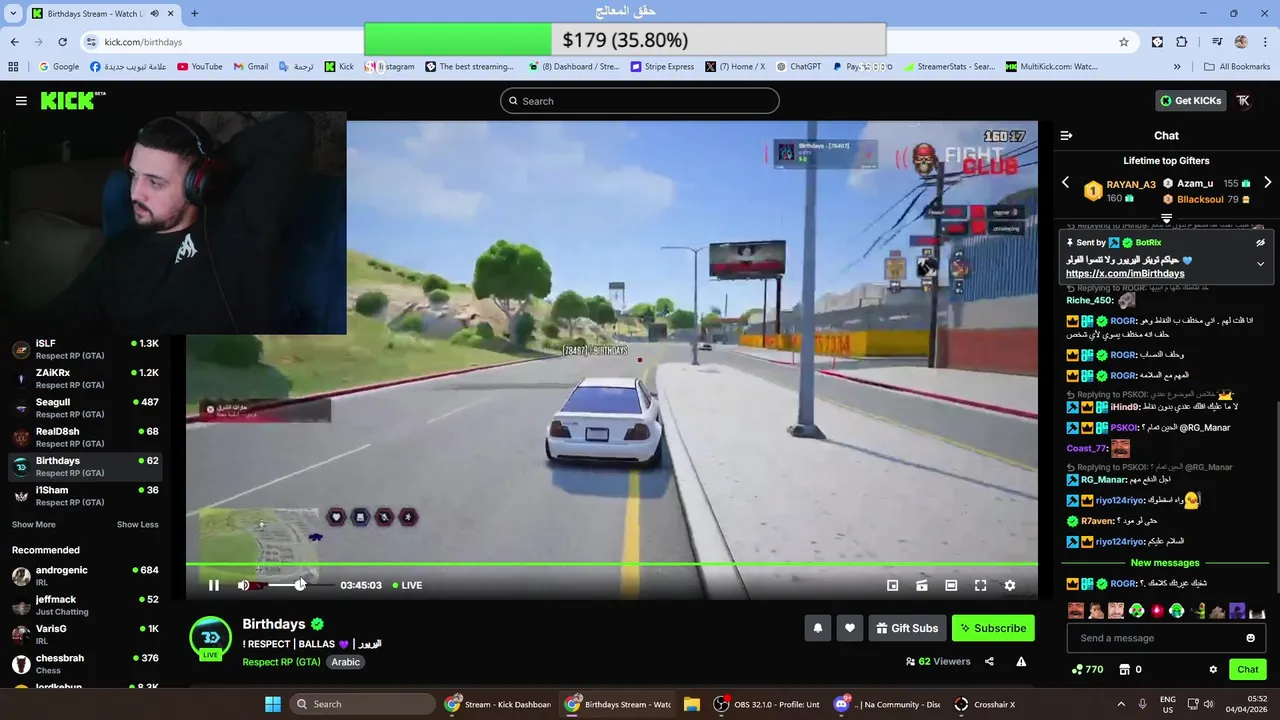Open the Kick sidebar hamburger menu
The image size is (1280, 720).
[x=21, y=101]
